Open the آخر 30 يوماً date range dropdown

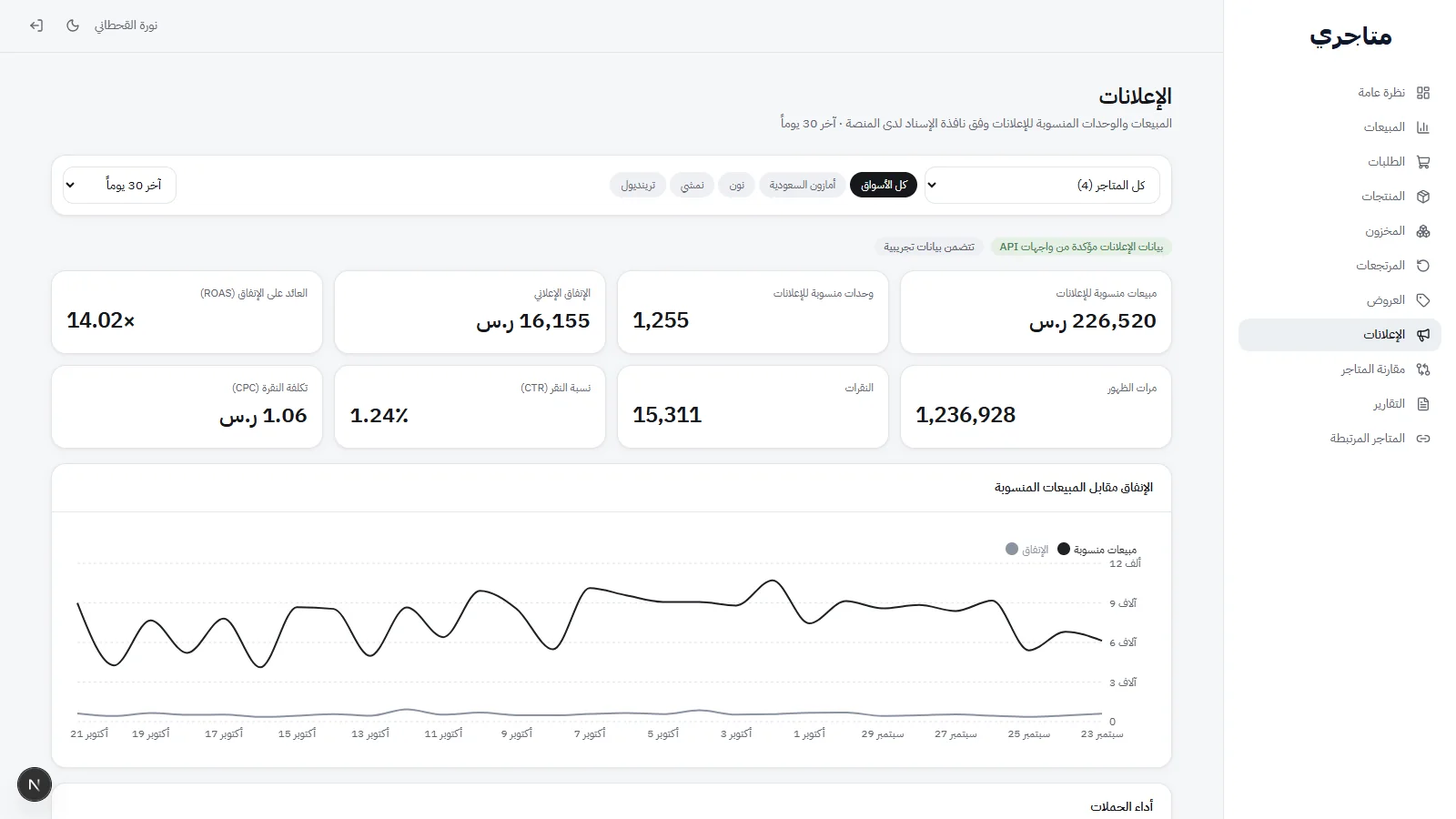[119, 185]
